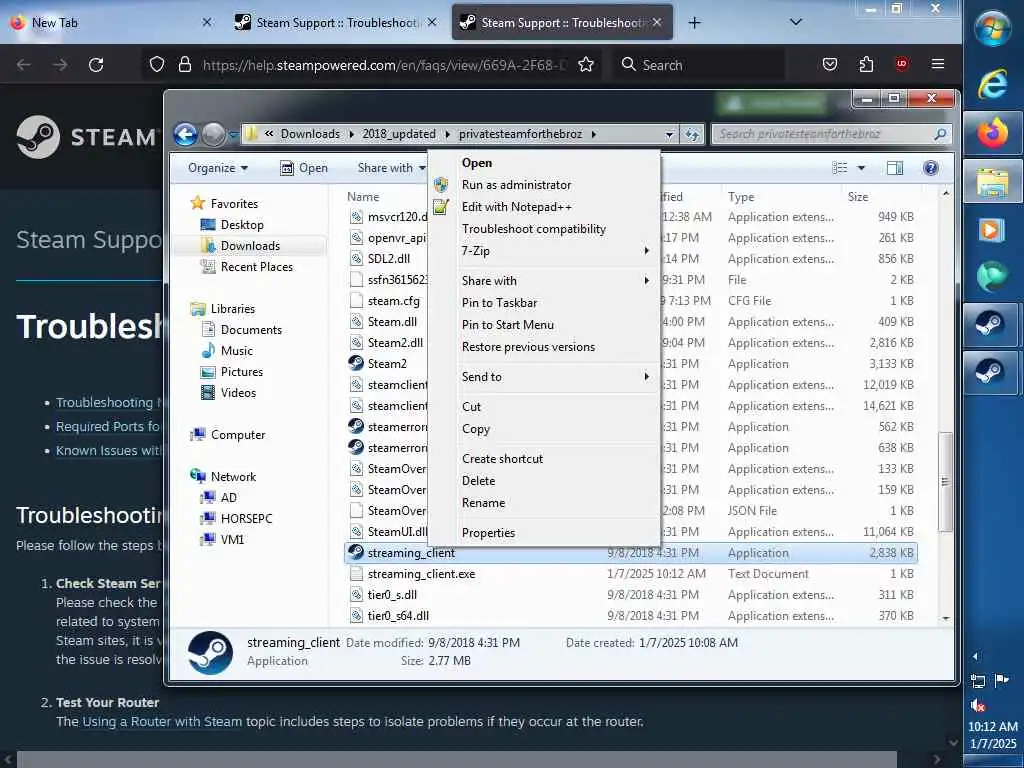
Task: Click Explorer's refresh button beside address bar
Action: coord(692,135)
